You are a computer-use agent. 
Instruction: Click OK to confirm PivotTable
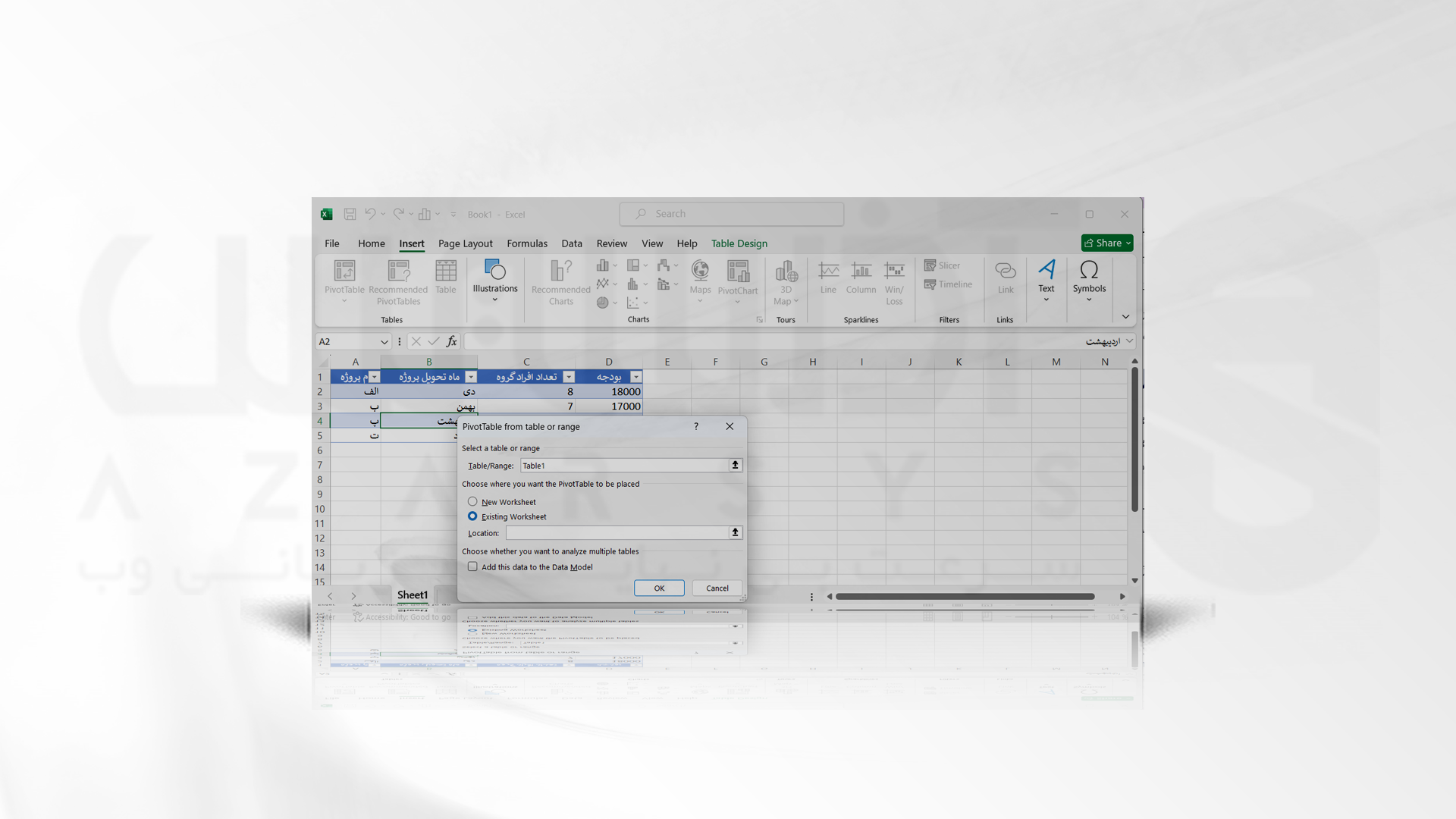coord(658,587)
